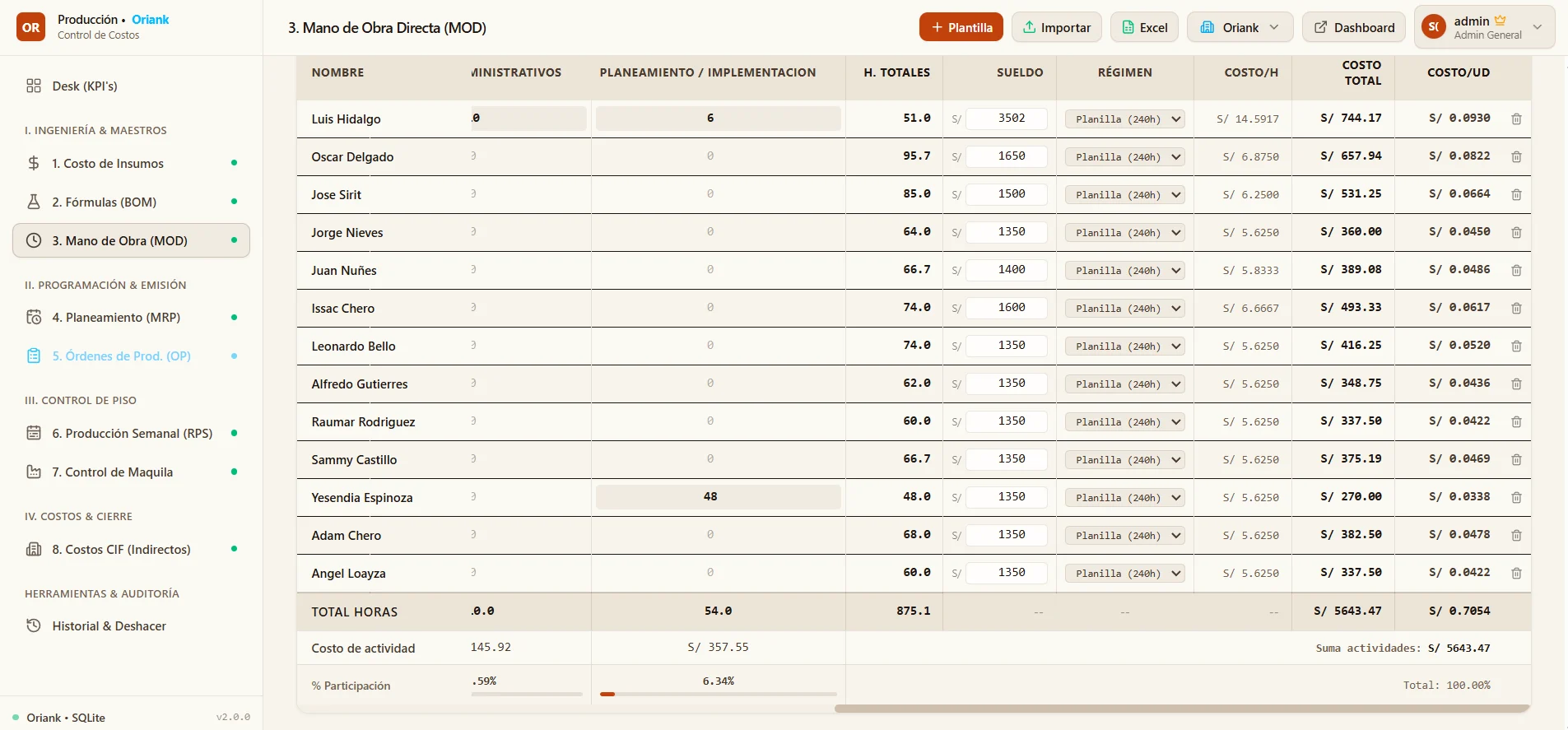Navigate to 4. Planeamiento (MRP)
Image resolution: width=1568 pixels, height=730 pixels.
(132, 317)
